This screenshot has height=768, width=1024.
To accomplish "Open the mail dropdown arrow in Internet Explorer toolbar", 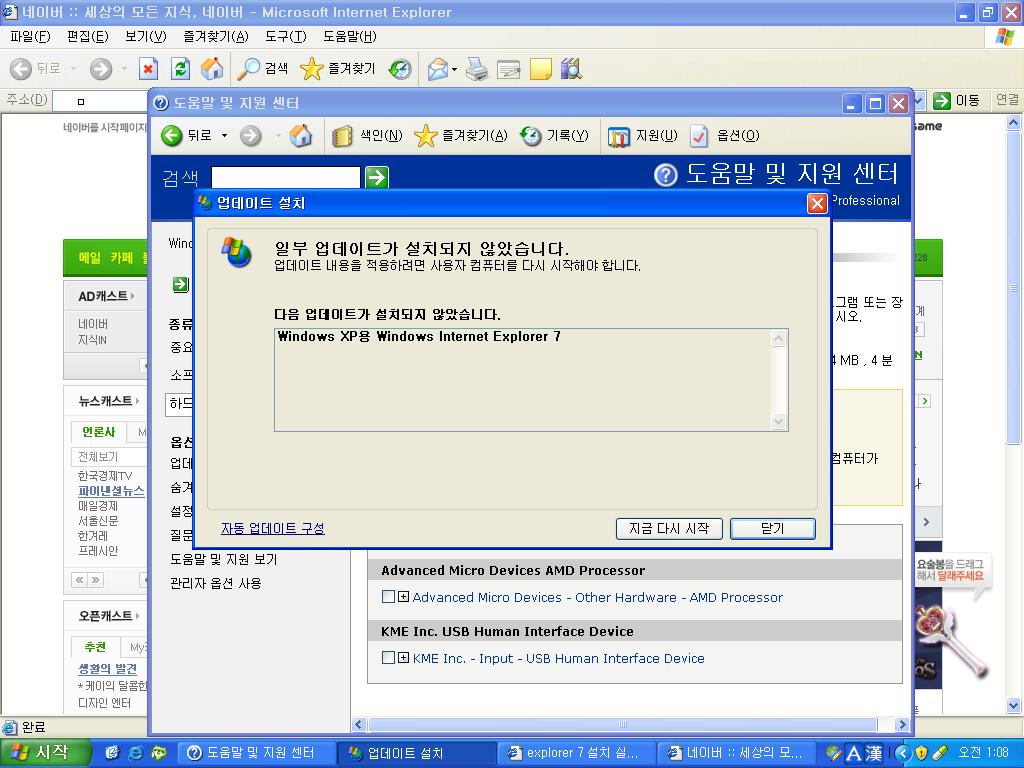I will tap(454, 69).
